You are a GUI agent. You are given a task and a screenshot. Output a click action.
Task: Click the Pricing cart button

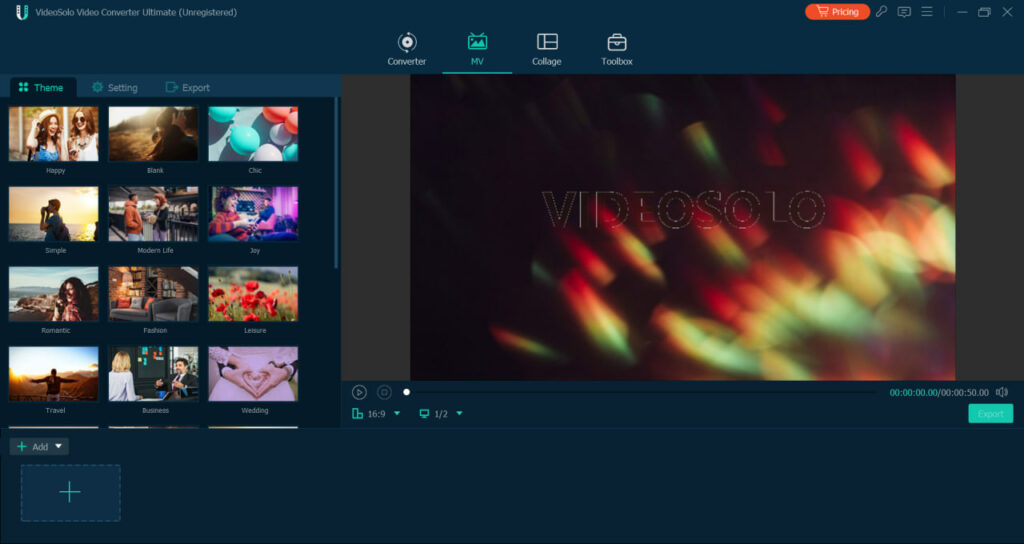(837, 12)
